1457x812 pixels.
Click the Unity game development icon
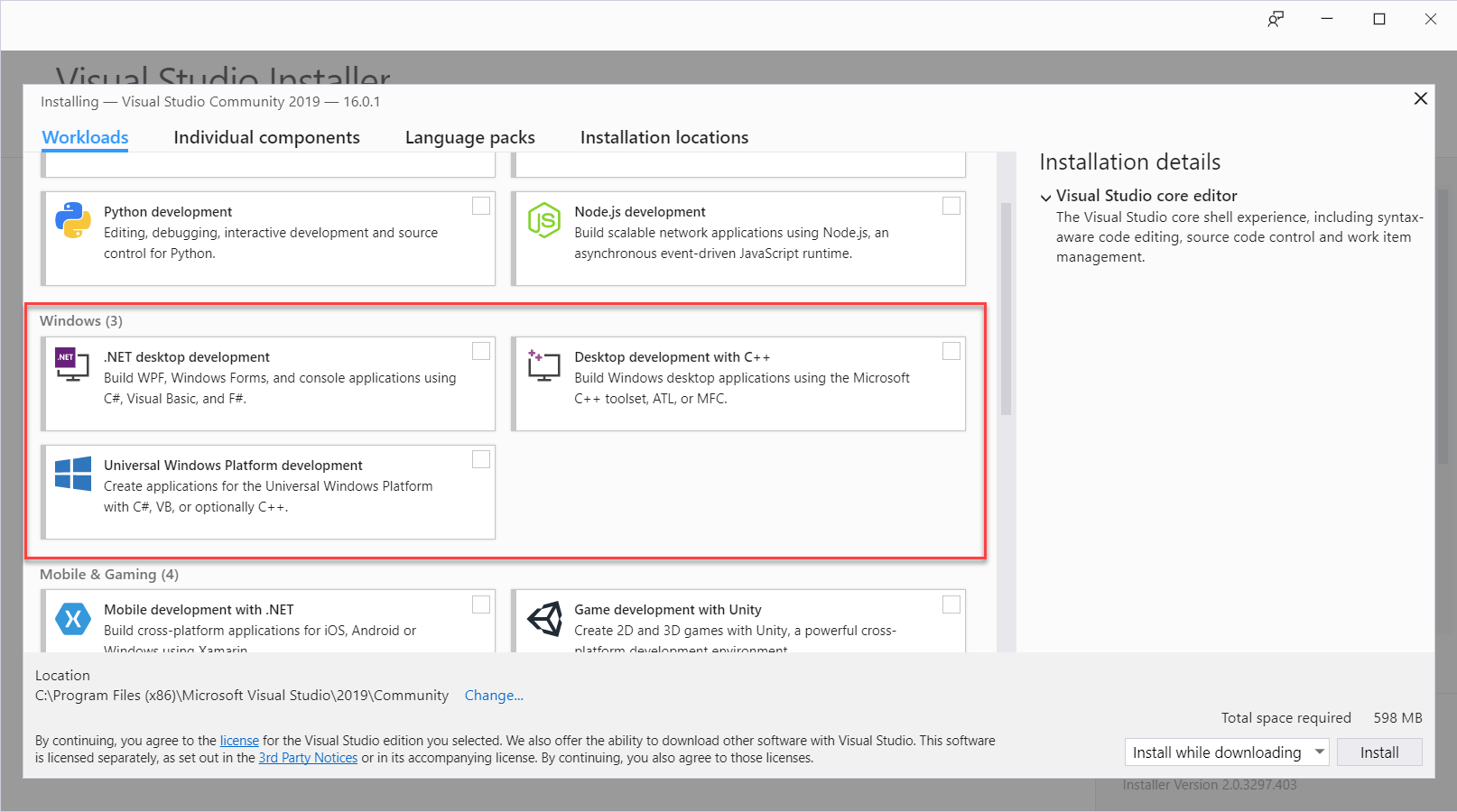544,619
